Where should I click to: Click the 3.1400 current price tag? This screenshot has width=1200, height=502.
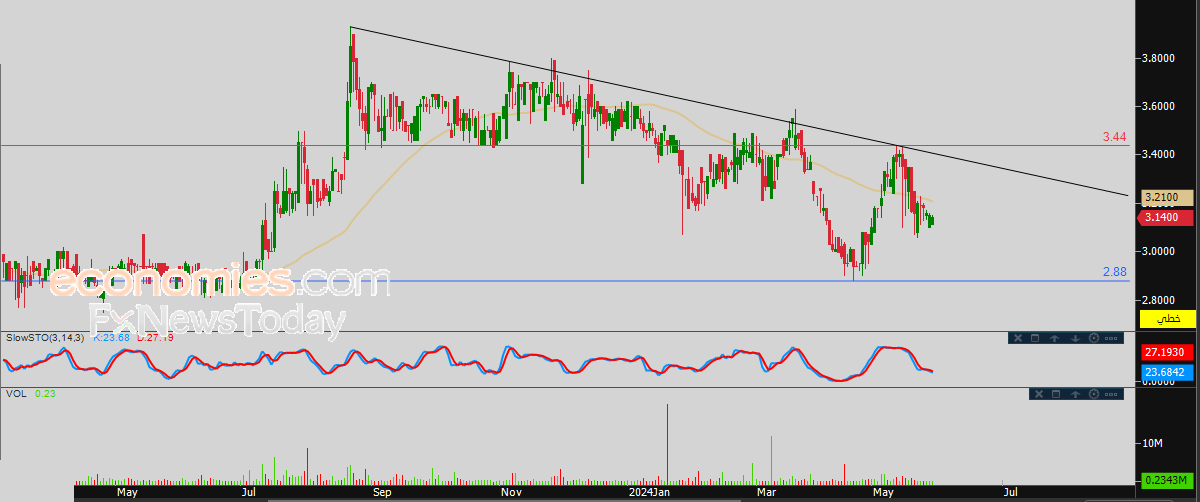[1167, 217]
